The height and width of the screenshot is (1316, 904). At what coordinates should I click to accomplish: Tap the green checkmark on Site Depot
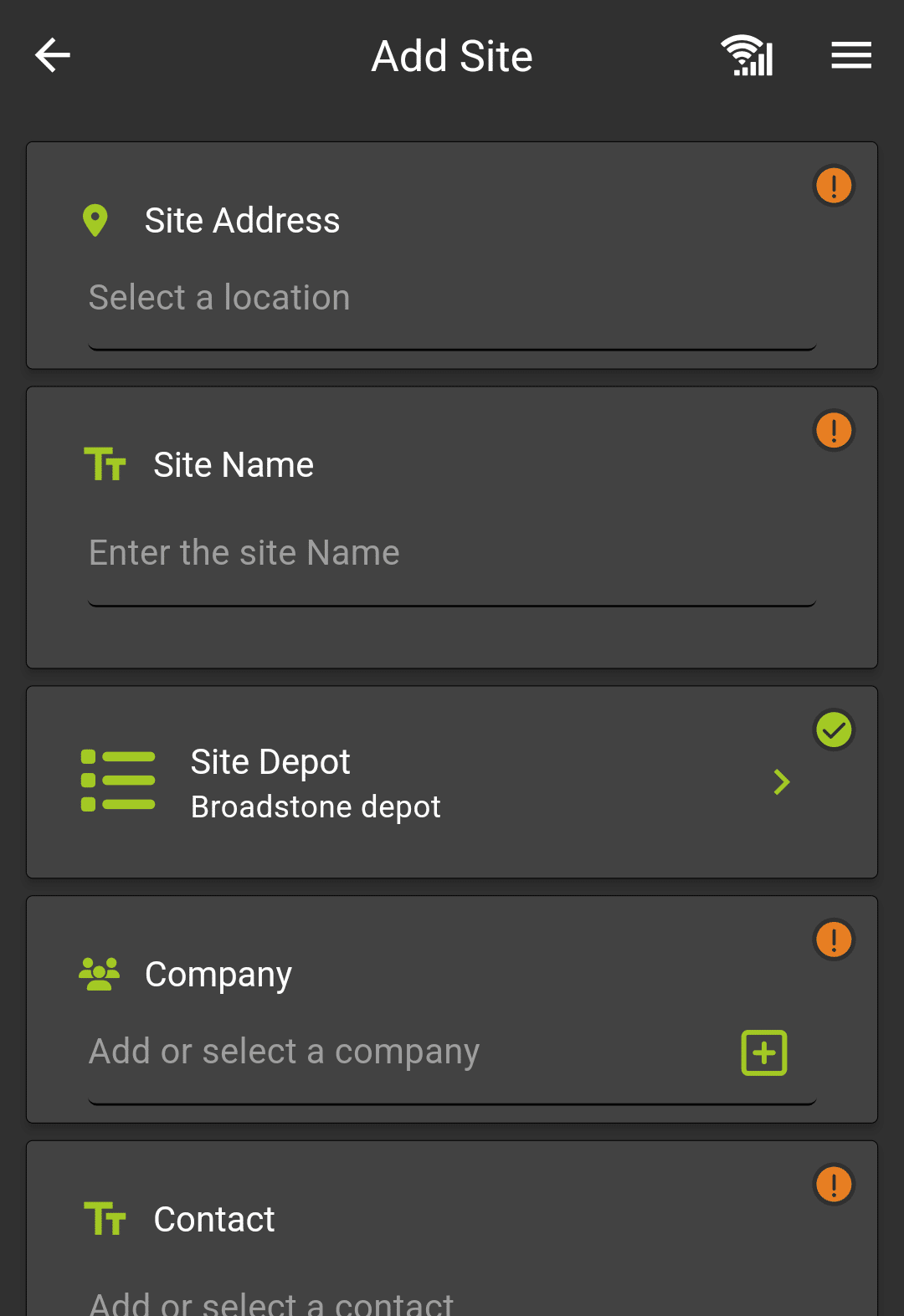[x=834, y=730]
